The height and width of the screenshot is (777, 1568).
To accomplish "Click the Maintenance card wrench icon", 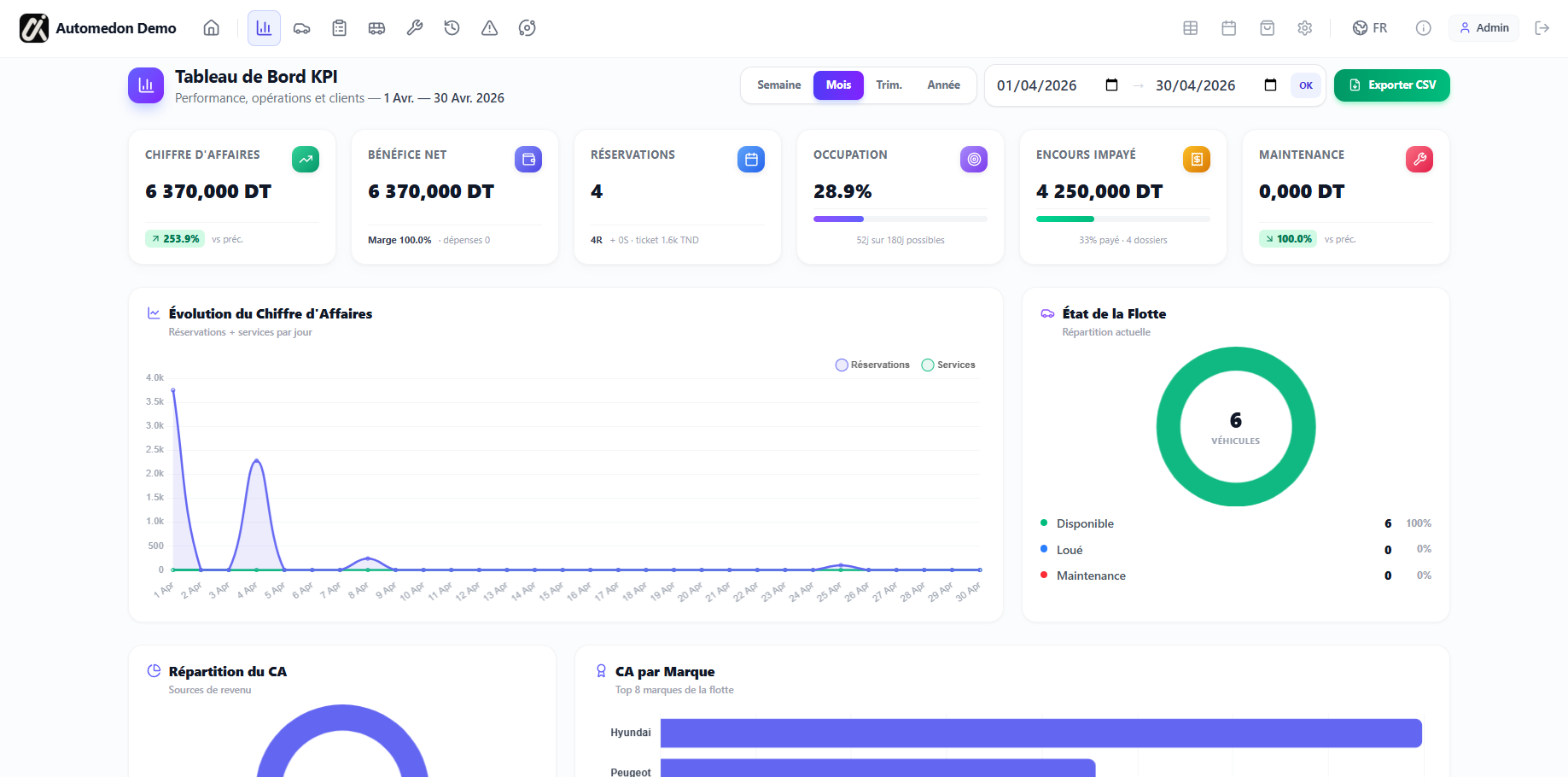I will (x=1419, y=159).
